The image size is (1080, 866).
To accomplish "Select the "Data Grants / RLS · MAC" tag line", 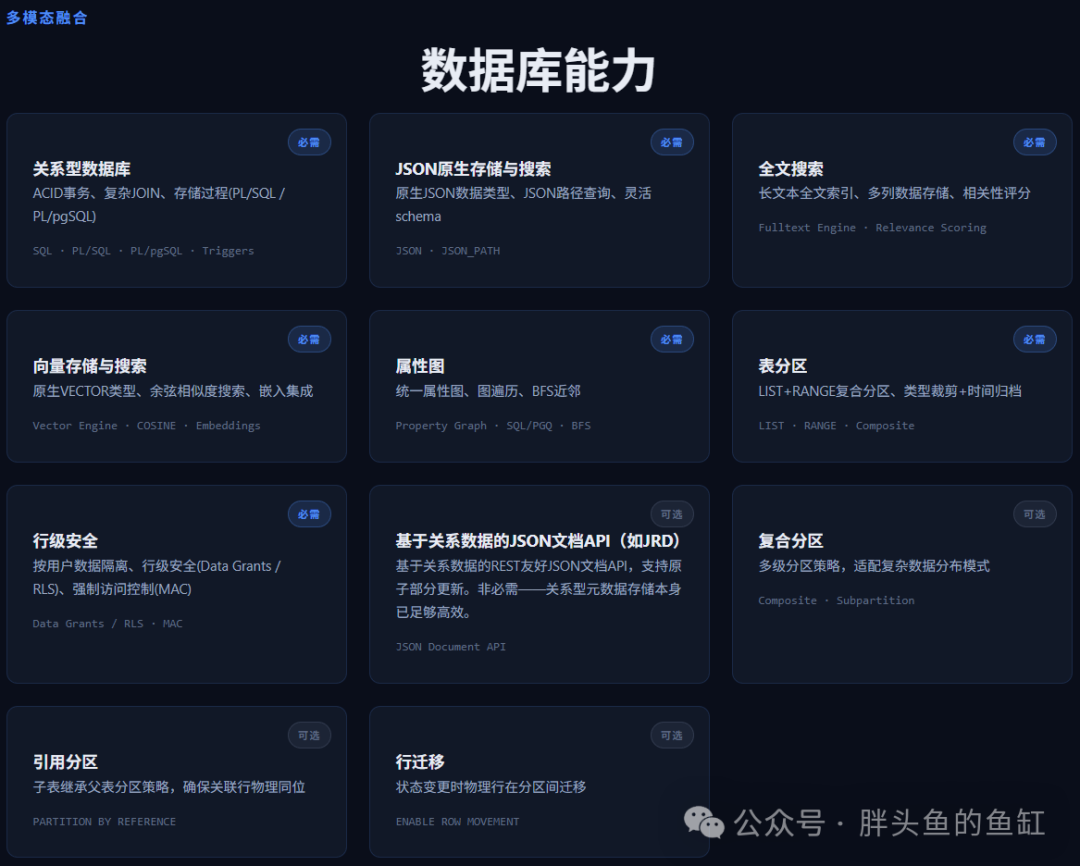I will [107, 623].
